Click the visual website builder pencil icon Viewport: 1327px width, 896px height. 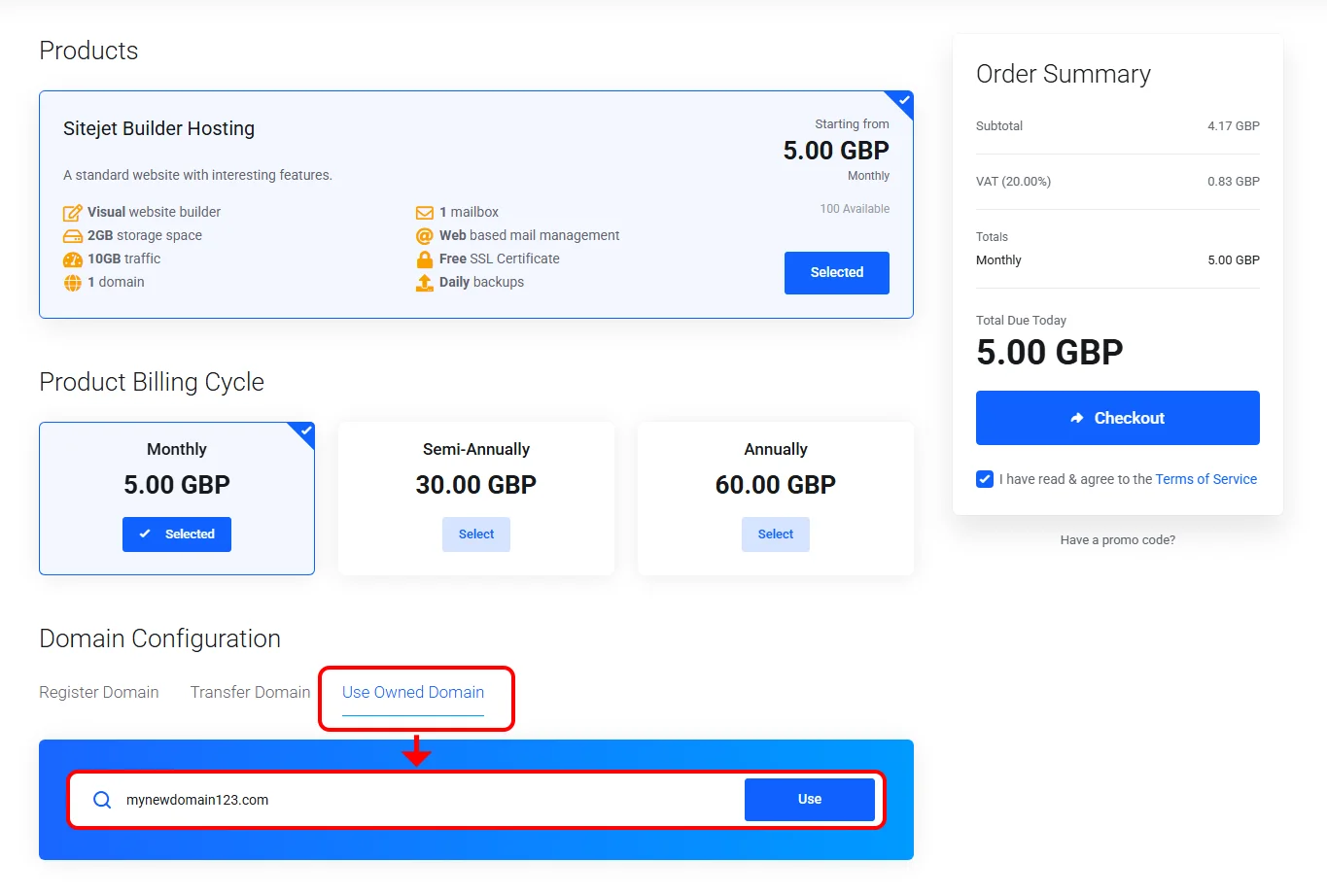coord(72,213)
